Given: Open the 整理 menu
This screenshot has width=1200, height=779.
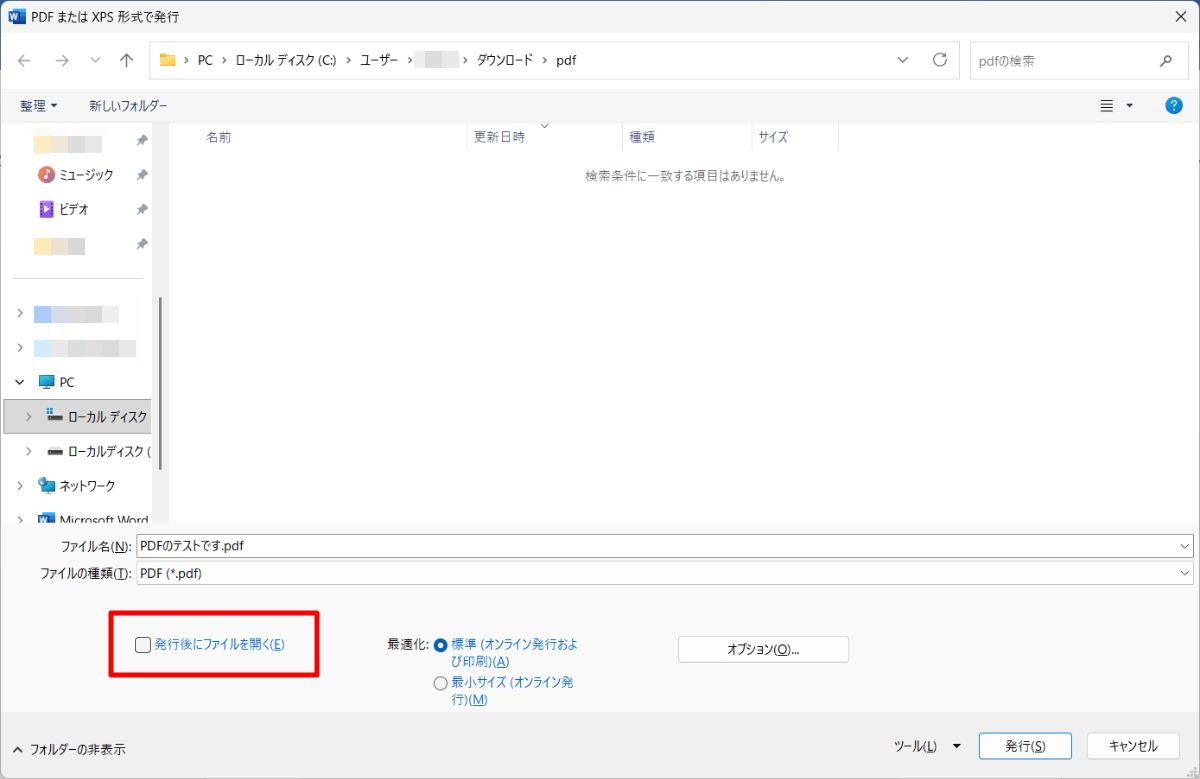Looking at the screenshot, I should click(39, 105).
